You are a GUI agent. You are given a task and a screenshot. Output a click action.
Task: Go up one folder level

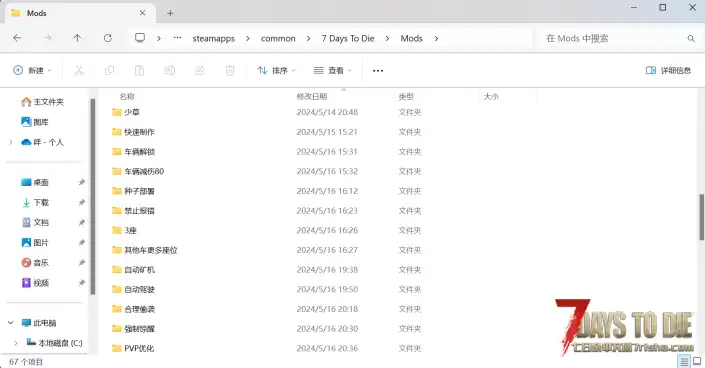coord(77,38)
